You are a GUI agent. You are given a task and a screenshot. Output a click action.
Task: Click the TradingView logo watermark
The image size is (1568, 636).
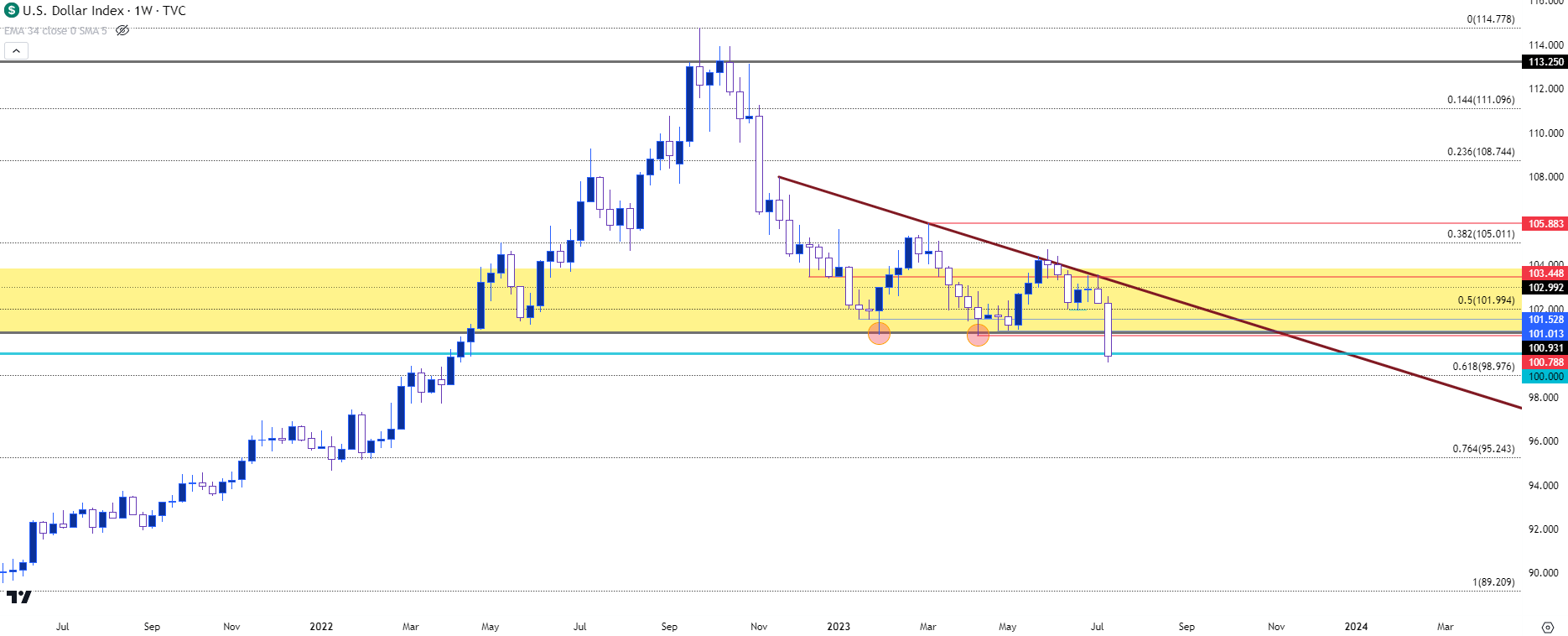coord(19,597)
